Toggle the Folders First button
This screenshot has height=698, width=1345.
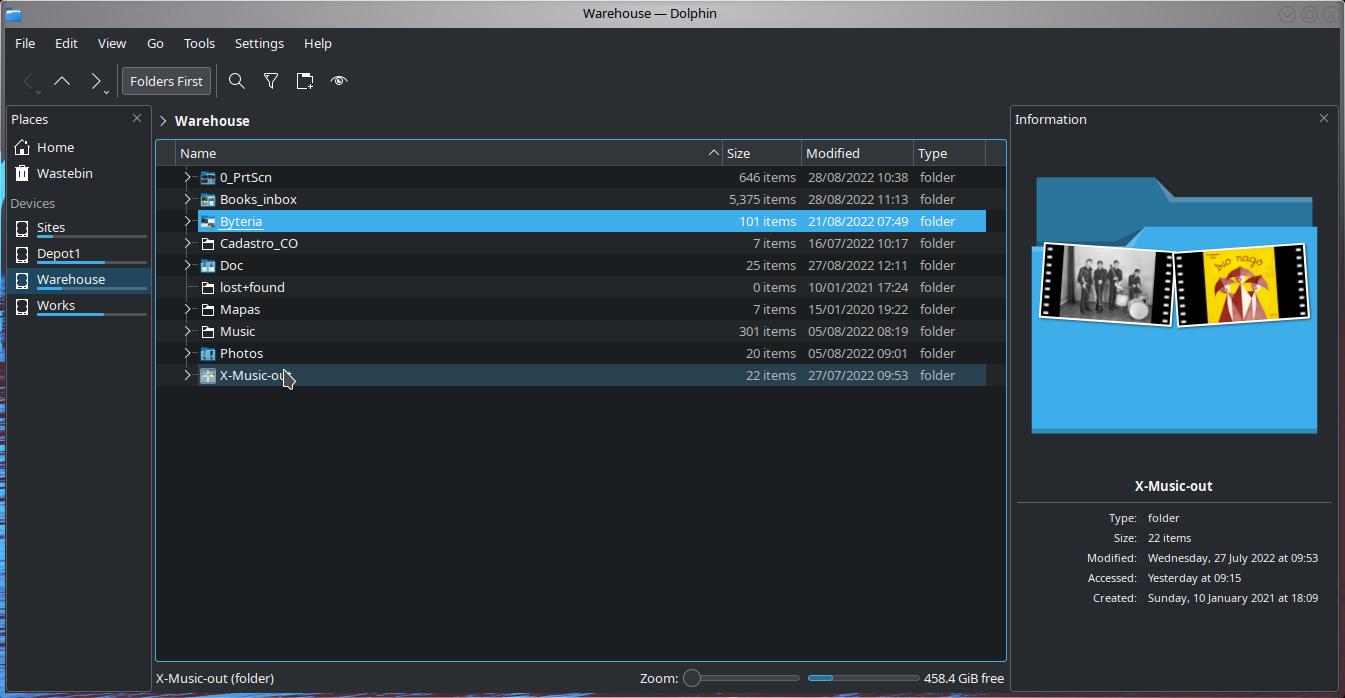[x=166, y=81]
